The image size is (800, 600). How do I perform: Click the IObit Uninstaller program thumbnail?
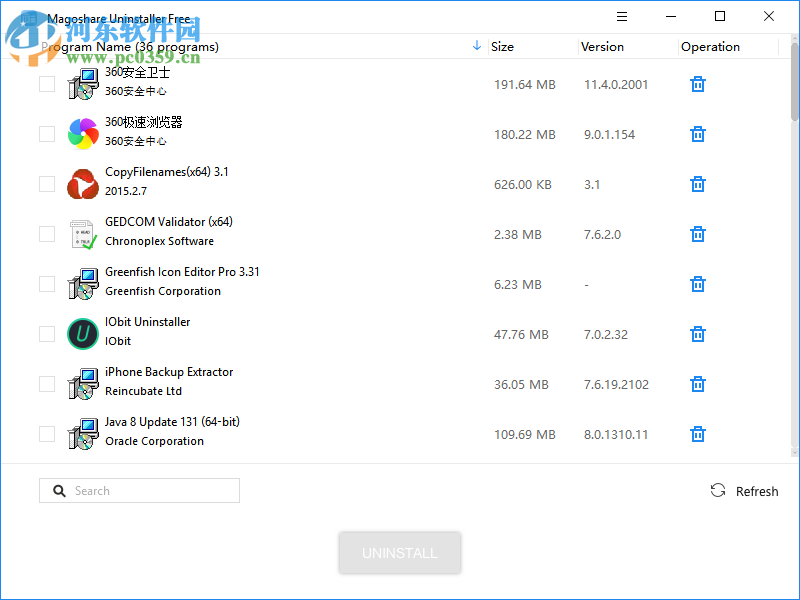[83, 334]
